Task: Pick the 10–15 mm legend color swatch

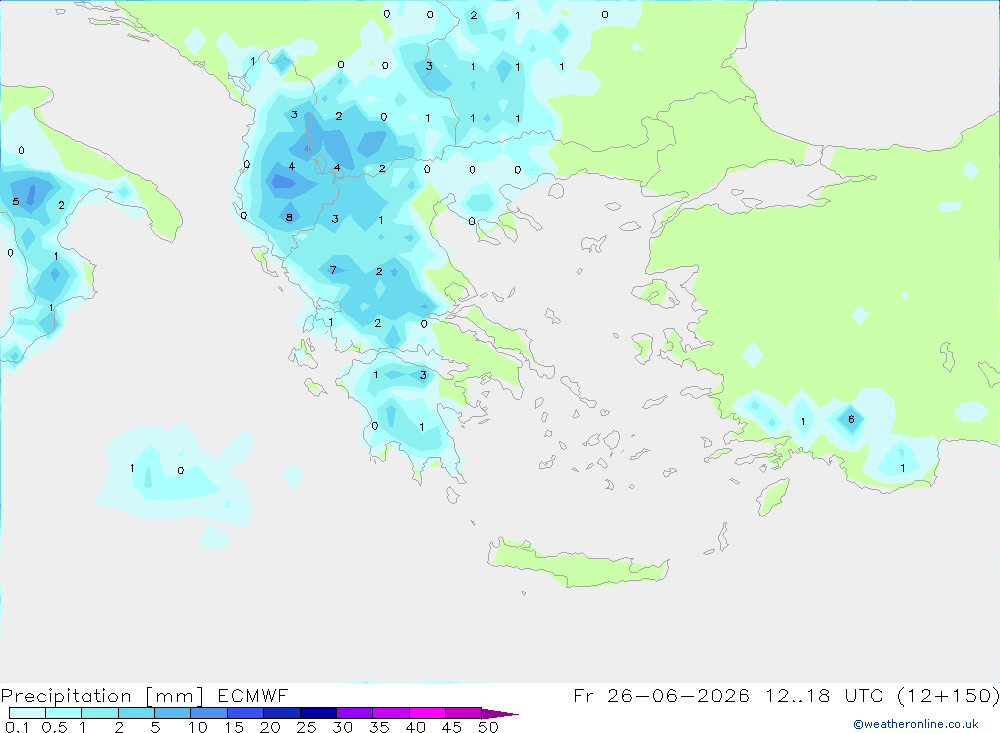Action: (209, 713)
